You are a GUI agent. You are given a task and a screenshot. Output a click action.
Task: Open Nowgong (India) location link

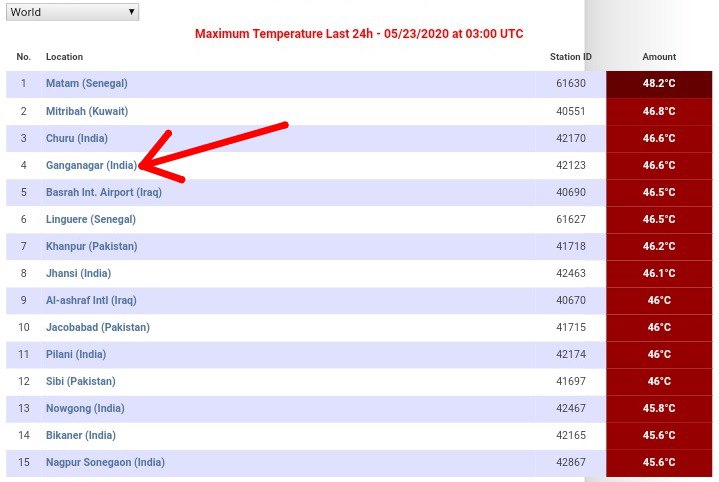[85, 409]
